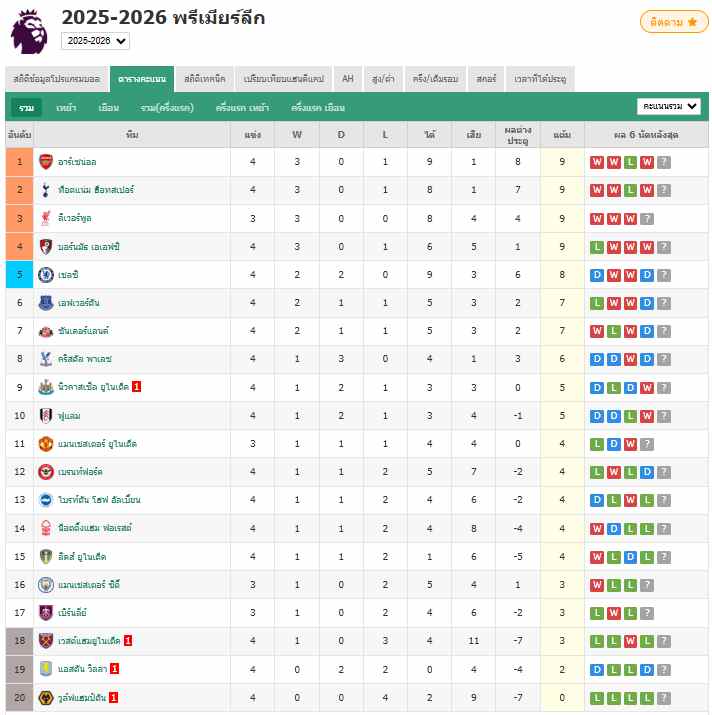Click the Manchester United crest icon

[x=46, y=444]
